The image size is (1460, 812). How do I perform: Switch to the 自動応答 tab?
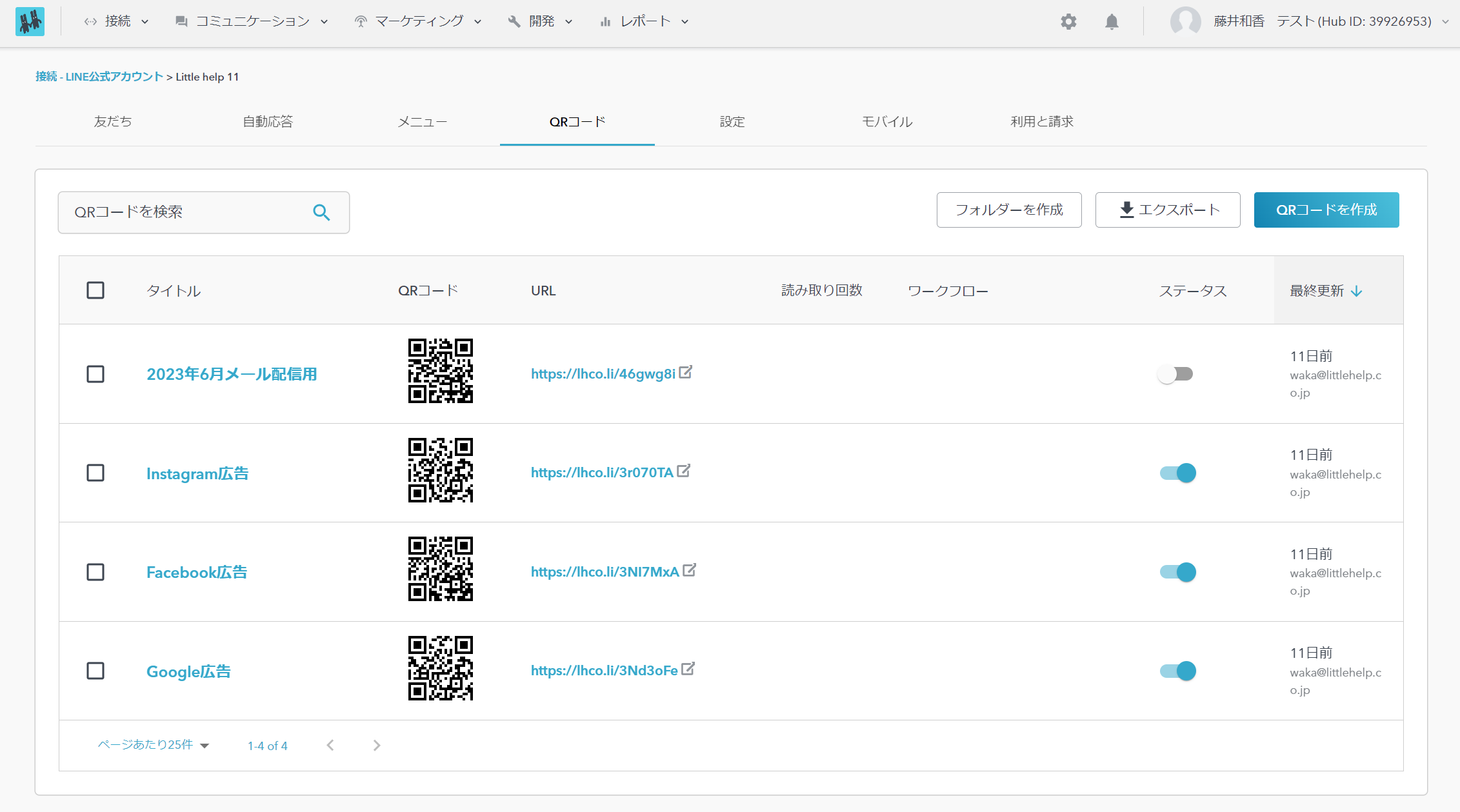click(x=268, y=122)
